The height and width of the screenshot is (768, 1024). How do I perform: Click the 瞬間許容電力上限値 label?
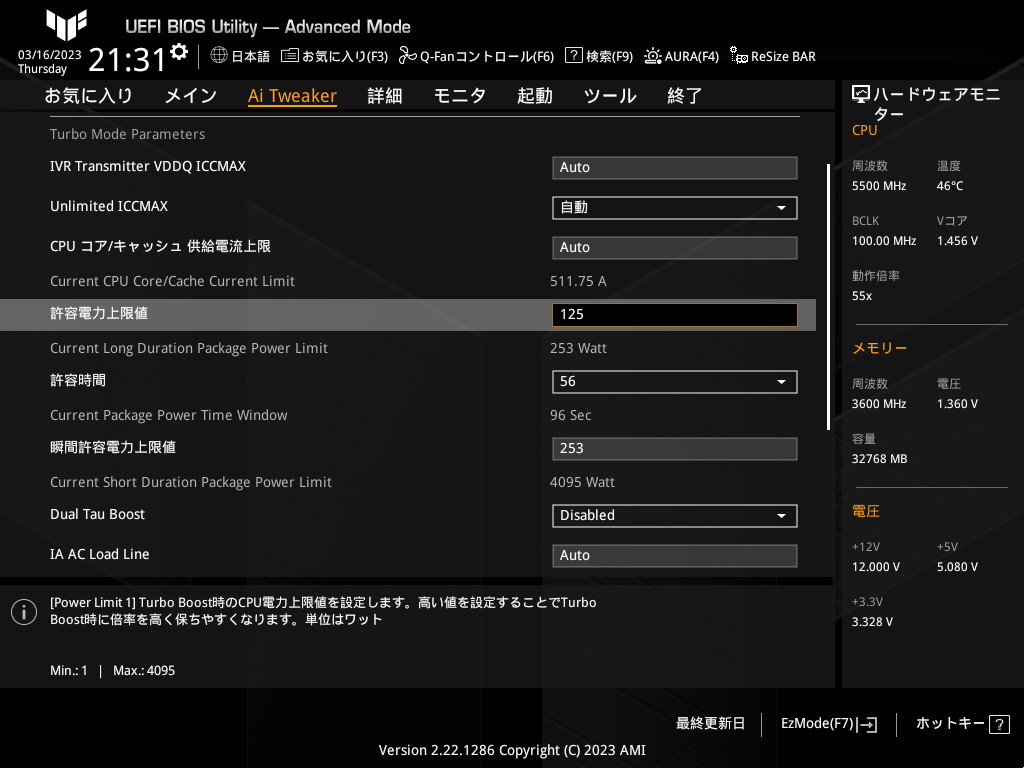[x=113, y=447]
